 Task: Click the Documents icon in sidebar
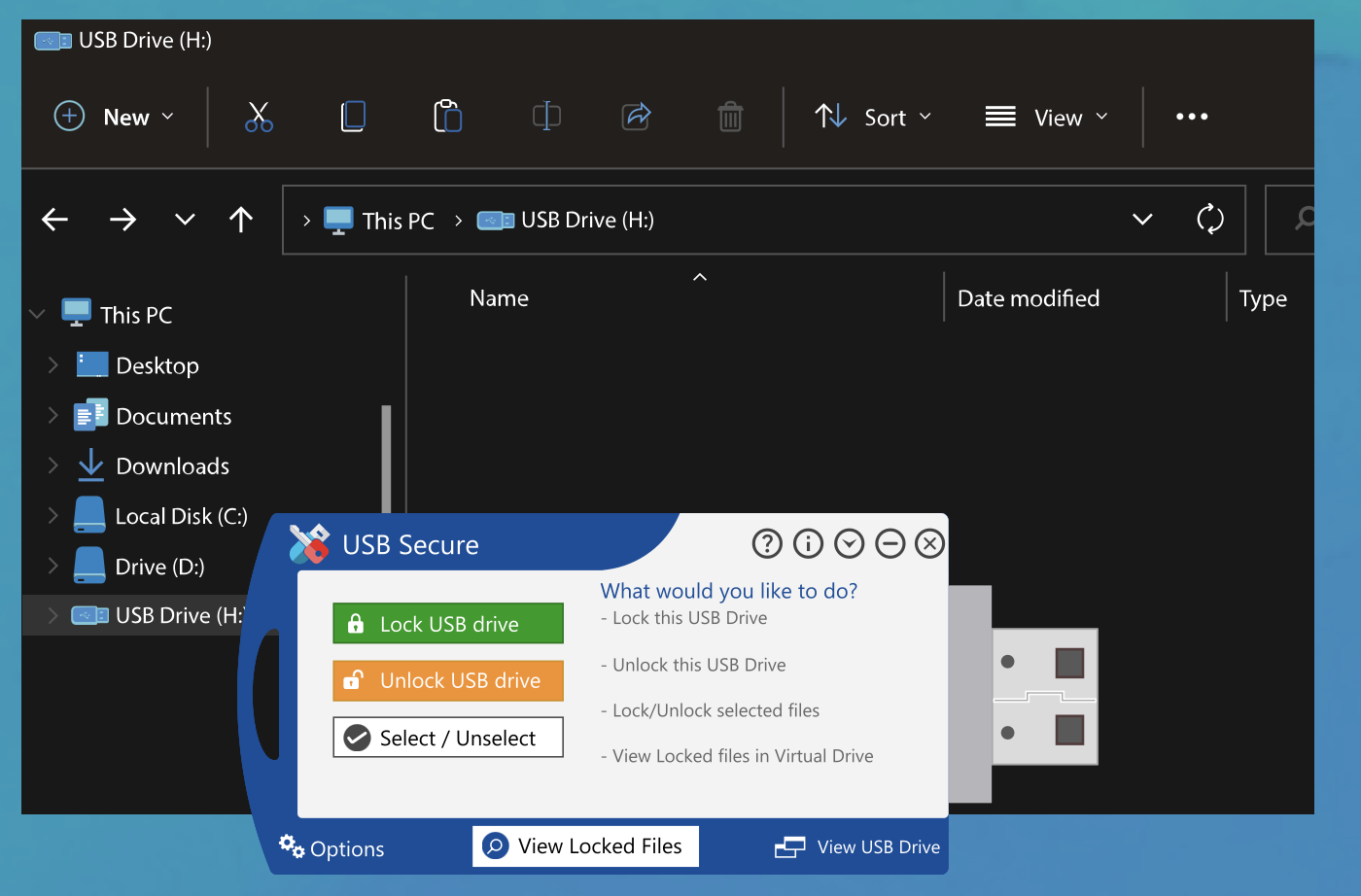(90, 415)
